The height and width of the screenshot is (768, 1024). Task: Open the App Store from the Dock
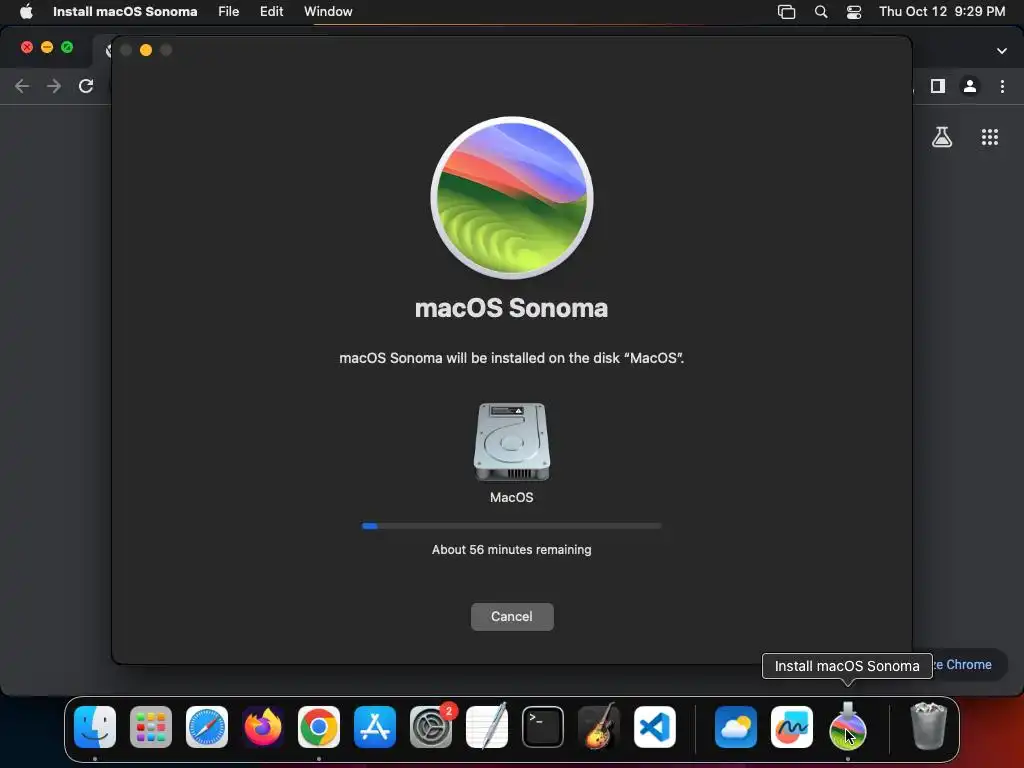(x=375, y=727)
